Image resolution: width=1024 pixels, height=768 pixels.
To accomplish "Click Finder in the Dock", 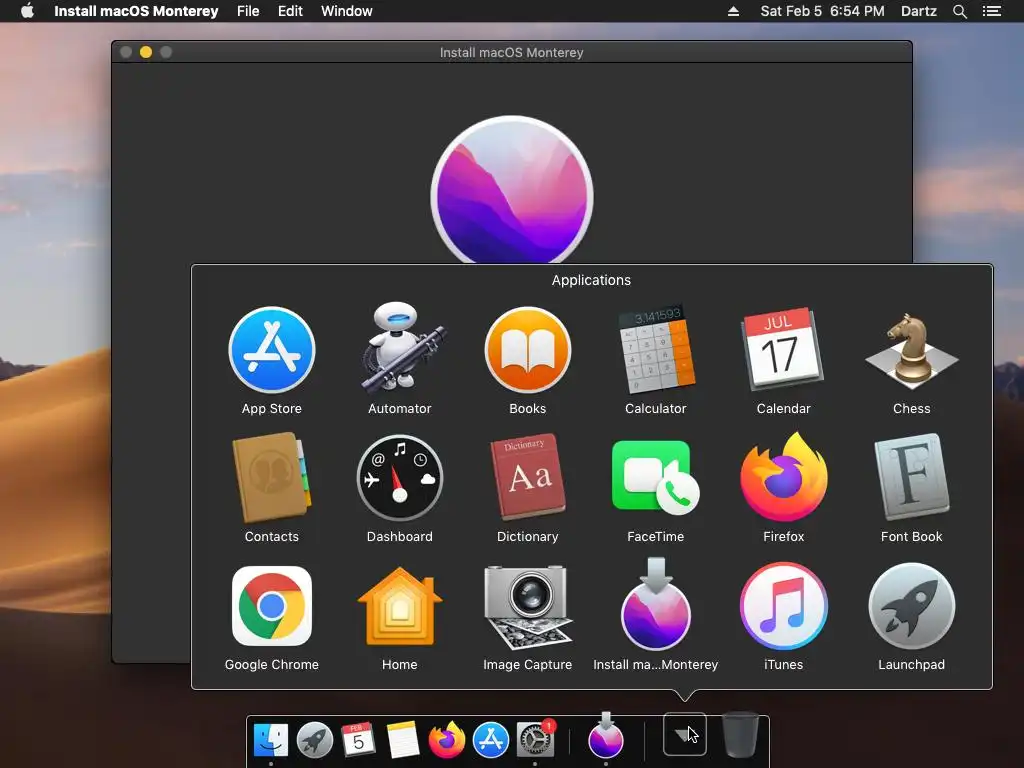I will [270, 740].
